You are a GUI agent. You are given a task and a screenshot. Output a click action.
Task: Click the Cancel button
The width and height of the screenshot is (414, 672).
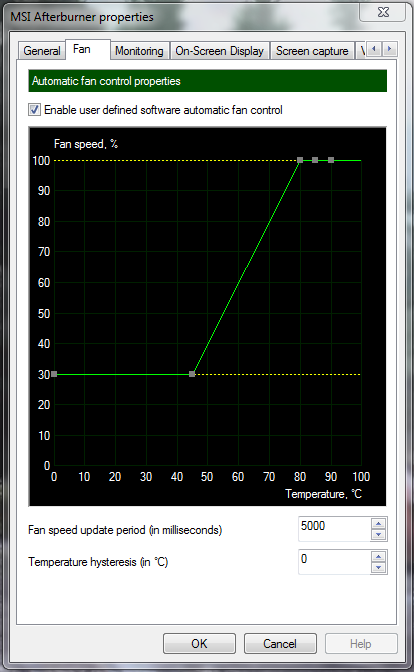280,643
